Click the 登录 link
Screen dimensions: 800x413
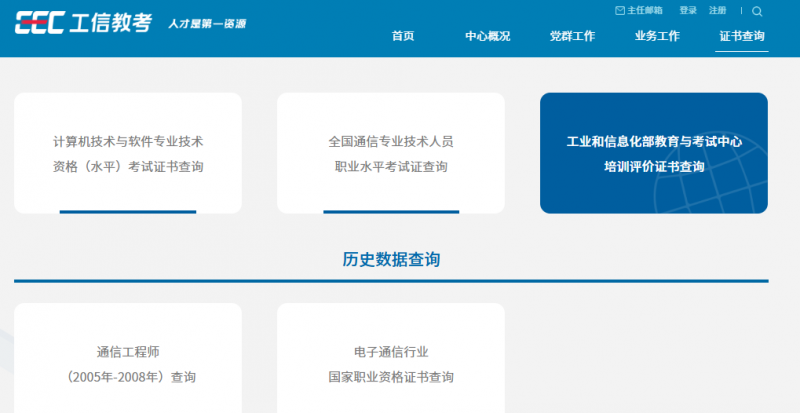[x=688, y=11]
